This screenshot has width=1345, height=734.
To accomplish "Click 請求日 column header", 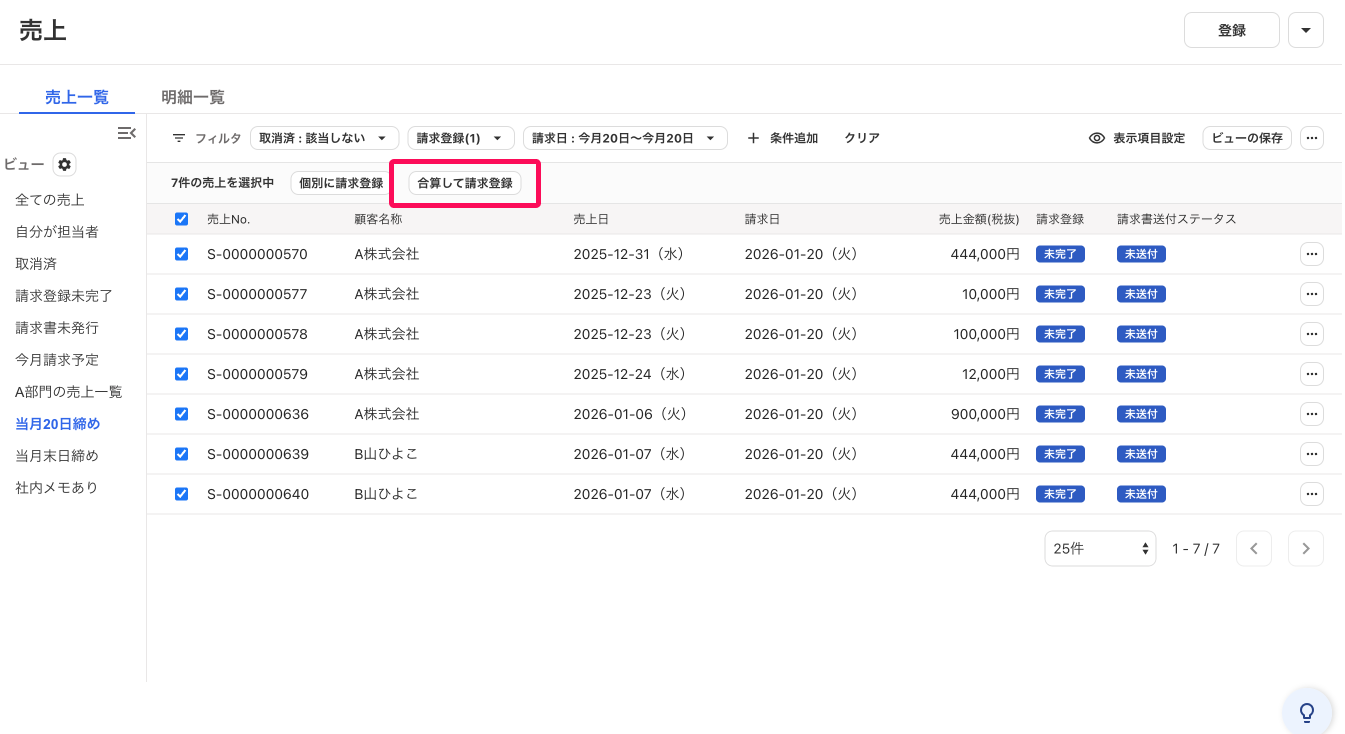I will (762, 219).
